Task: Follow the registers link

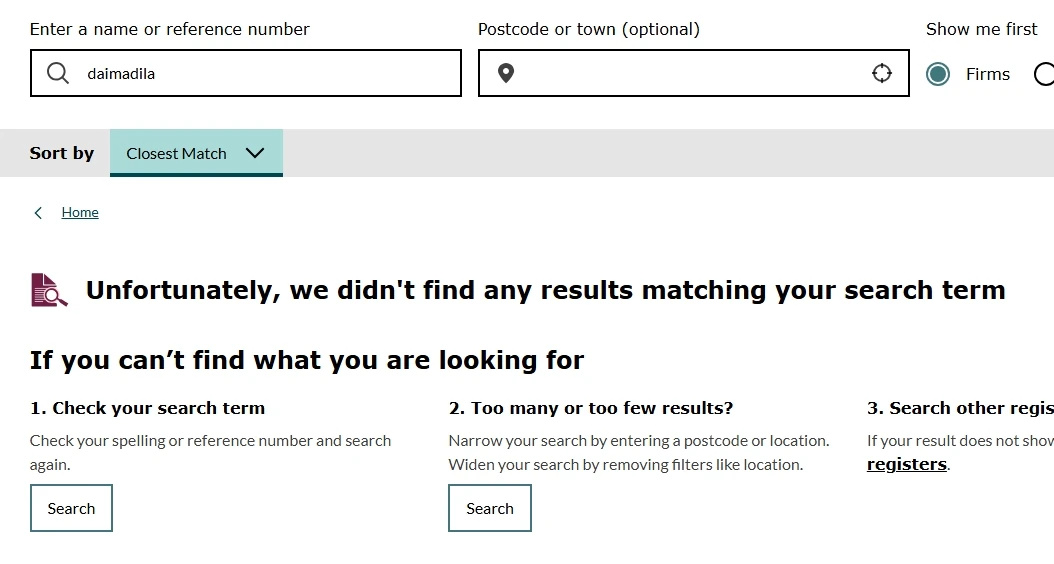Action: point(906,464)
